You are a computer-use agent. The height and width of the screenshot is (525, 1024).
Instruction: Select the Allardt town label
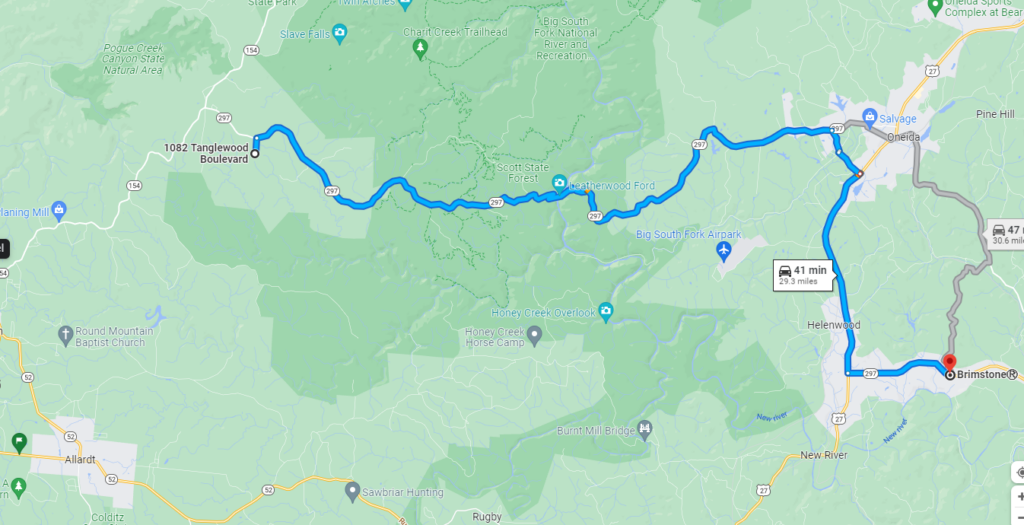[x=80, y=459]
